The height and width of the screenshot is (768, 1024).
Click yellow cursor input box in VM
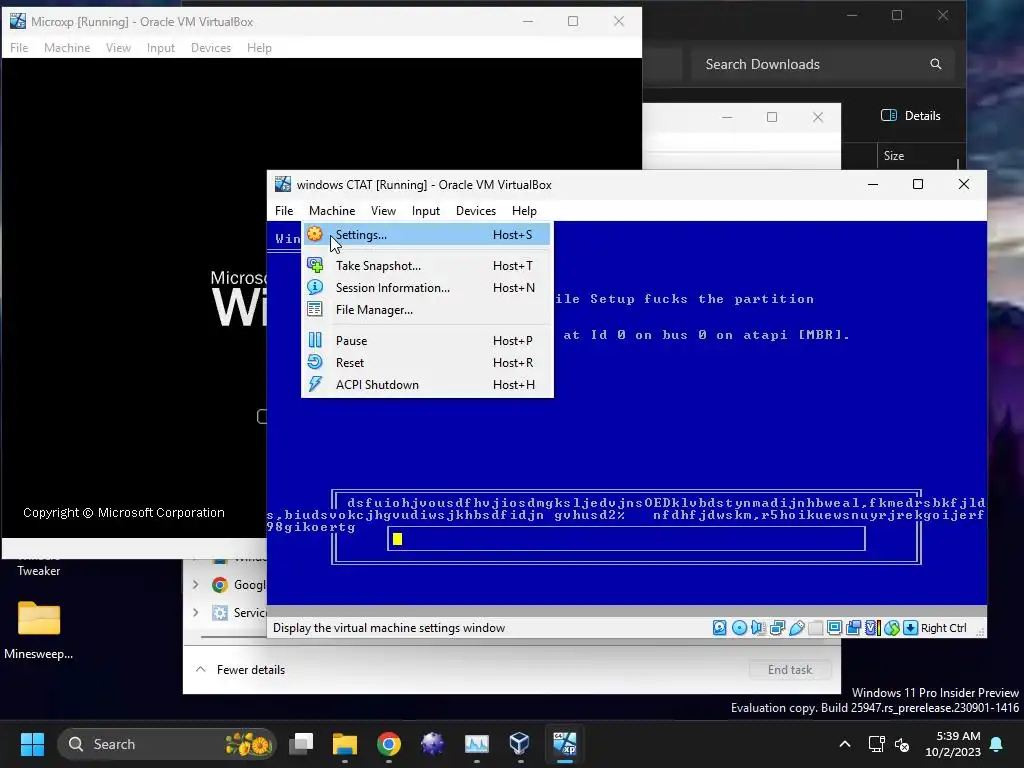pos(626,539)
